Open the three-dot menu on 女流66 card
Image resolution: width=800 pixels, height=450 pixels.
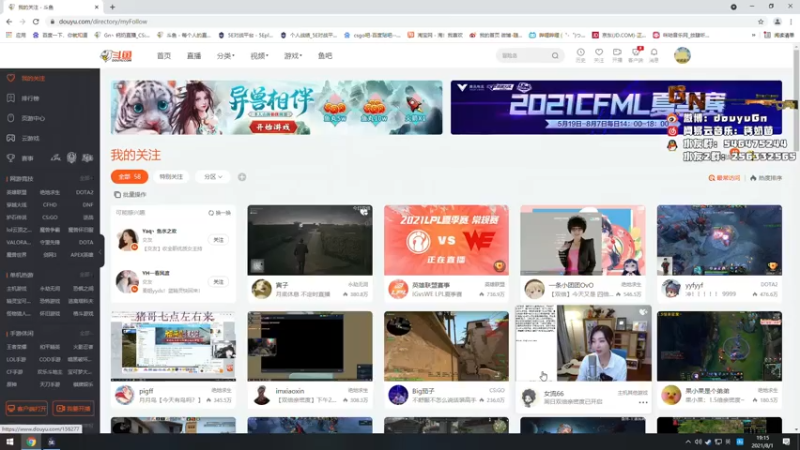tap(643, 403)
